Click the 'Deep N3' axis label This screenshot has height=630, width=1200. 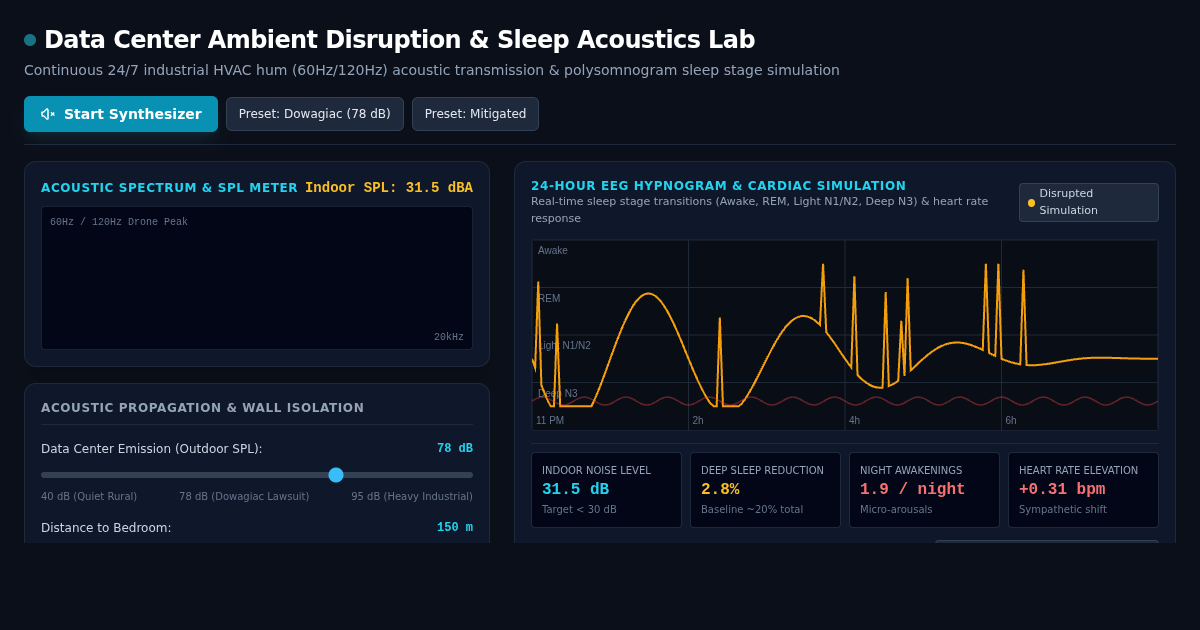coord(558,393)
